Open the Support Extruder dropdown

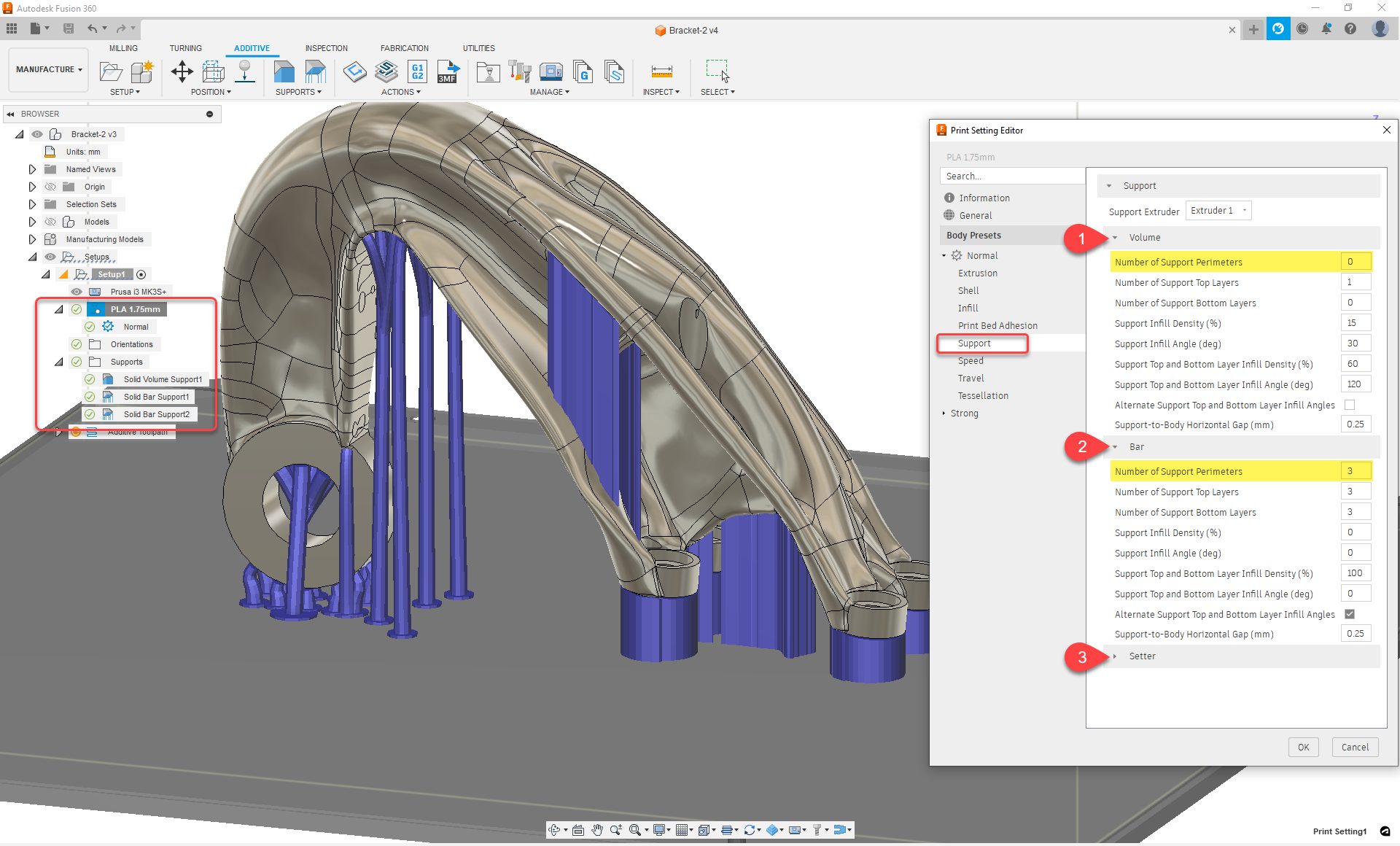(x=1218, y=211)
